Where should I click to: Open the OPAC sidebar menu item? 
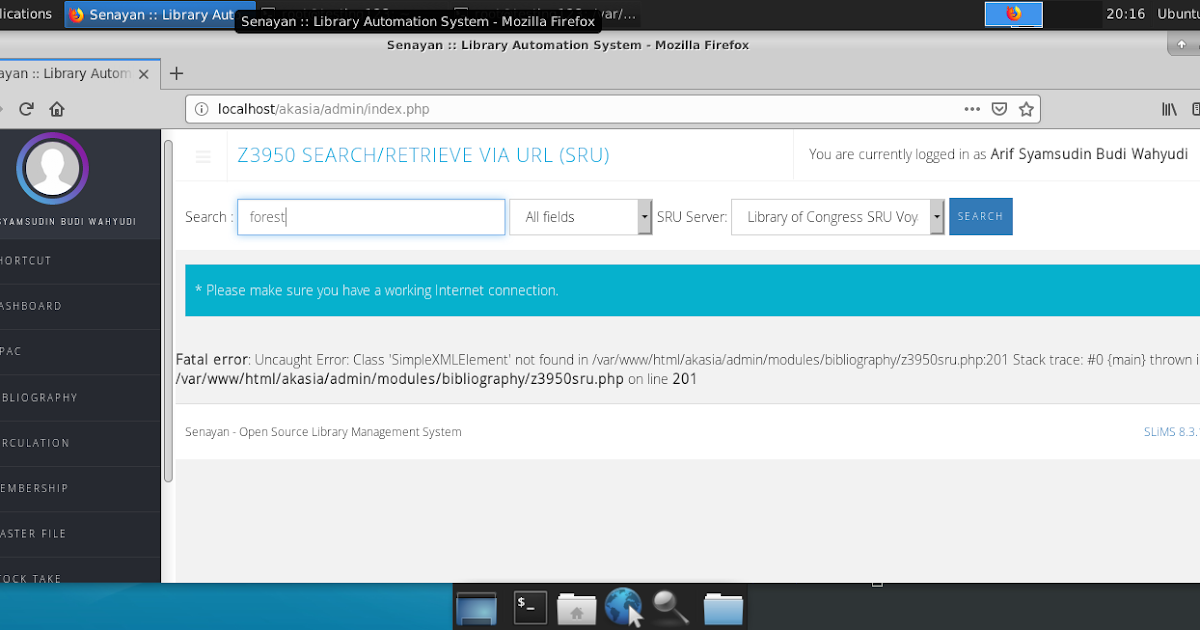click(x=80, y=352)
